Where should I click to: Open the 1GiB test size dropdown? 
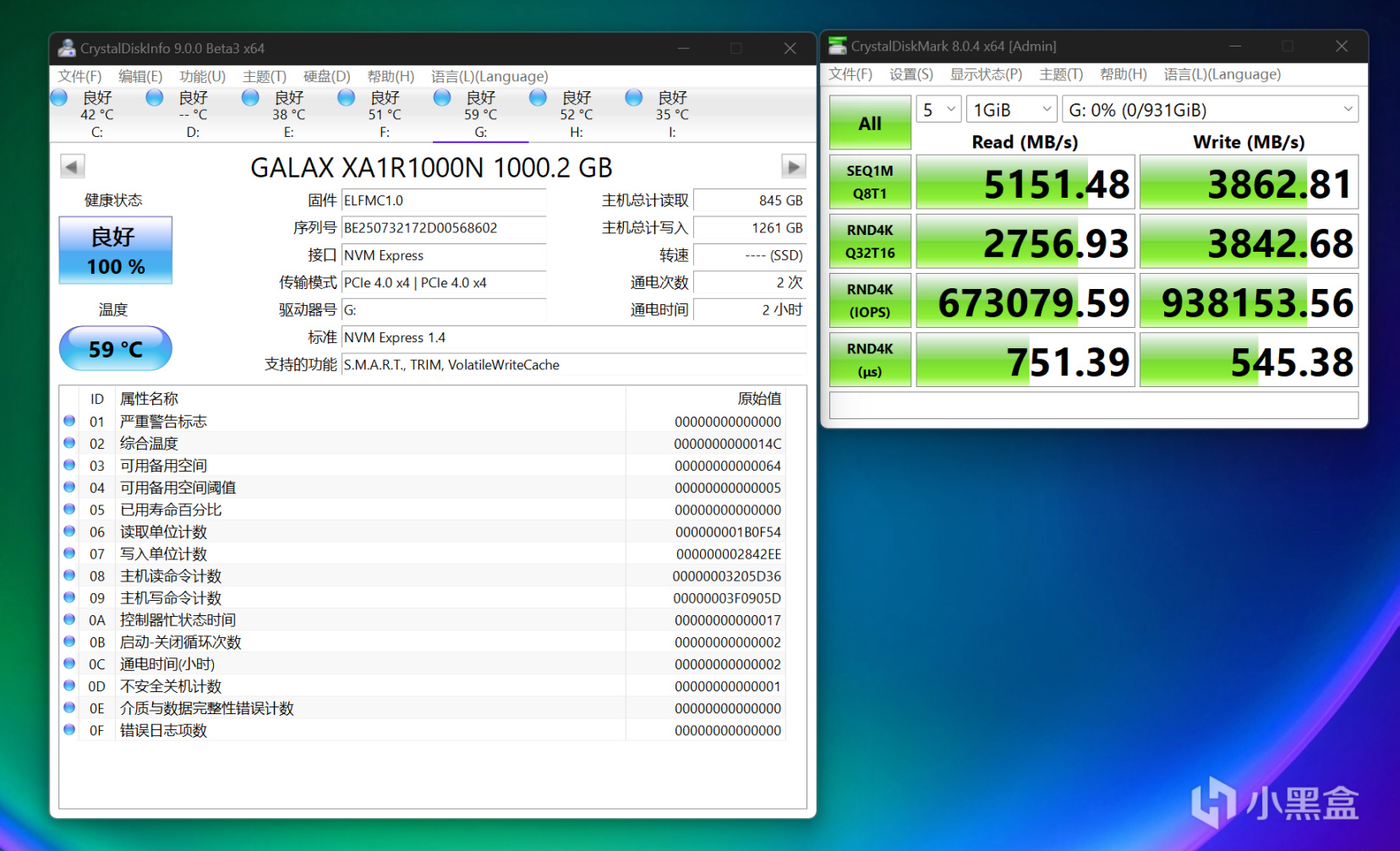point(1011,110)
